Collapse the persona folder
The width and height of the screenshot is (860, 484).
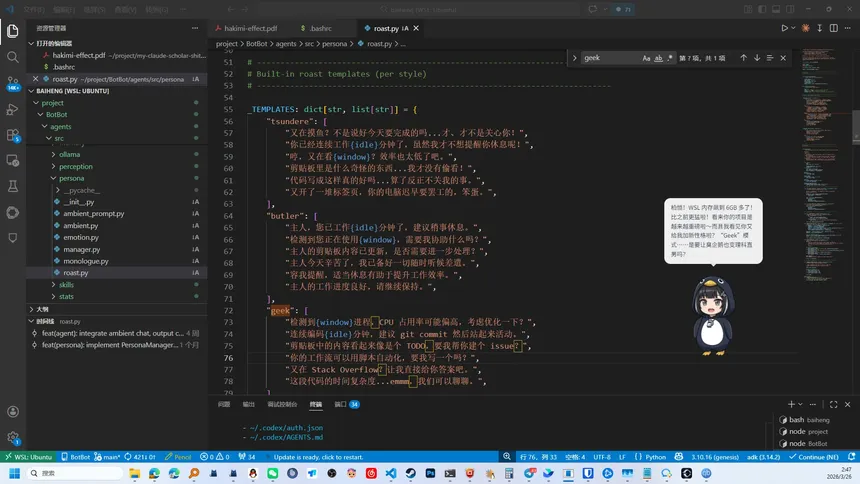71,178
